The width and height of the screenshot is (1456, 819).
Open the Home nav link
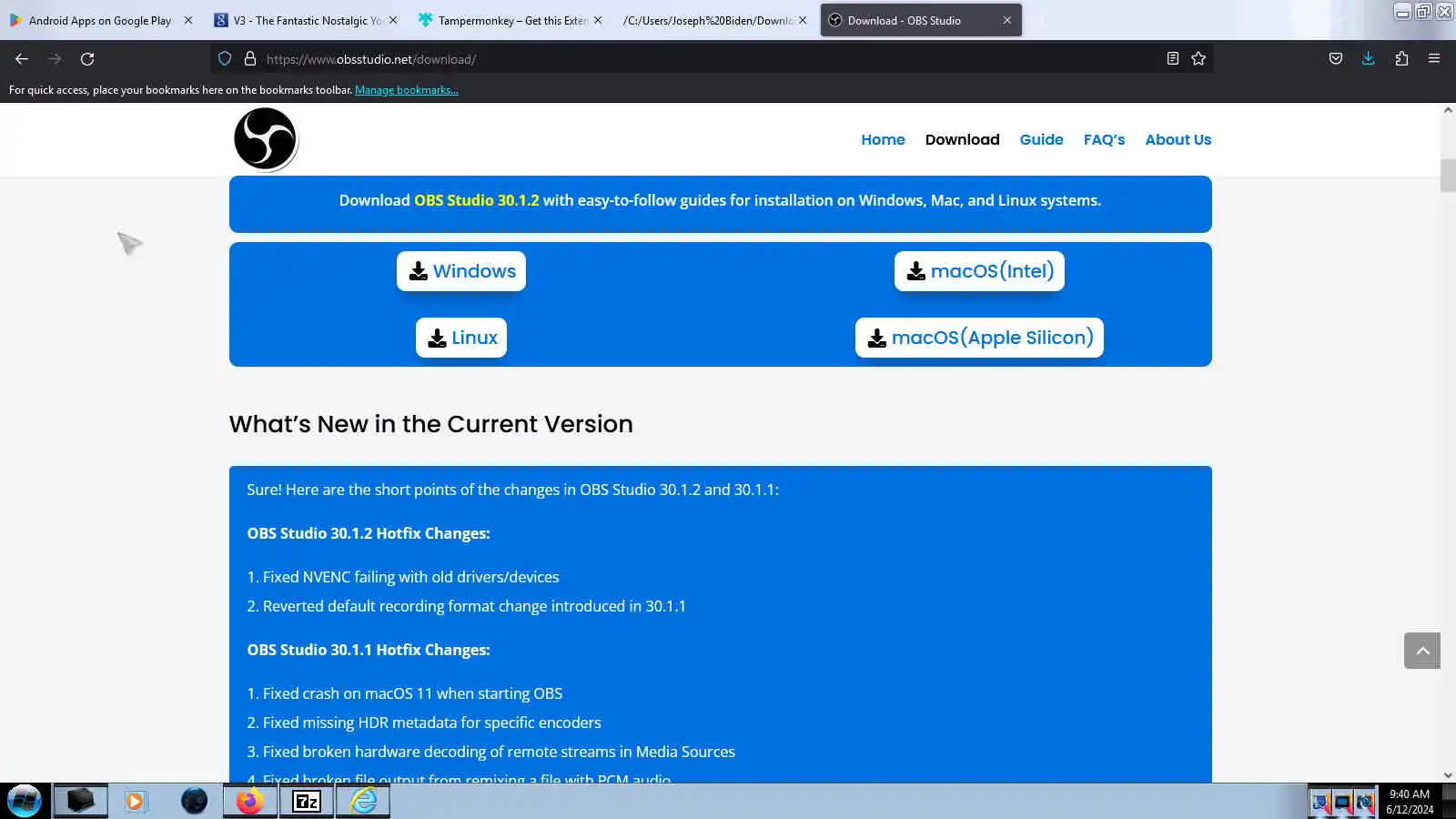[883, 139]
